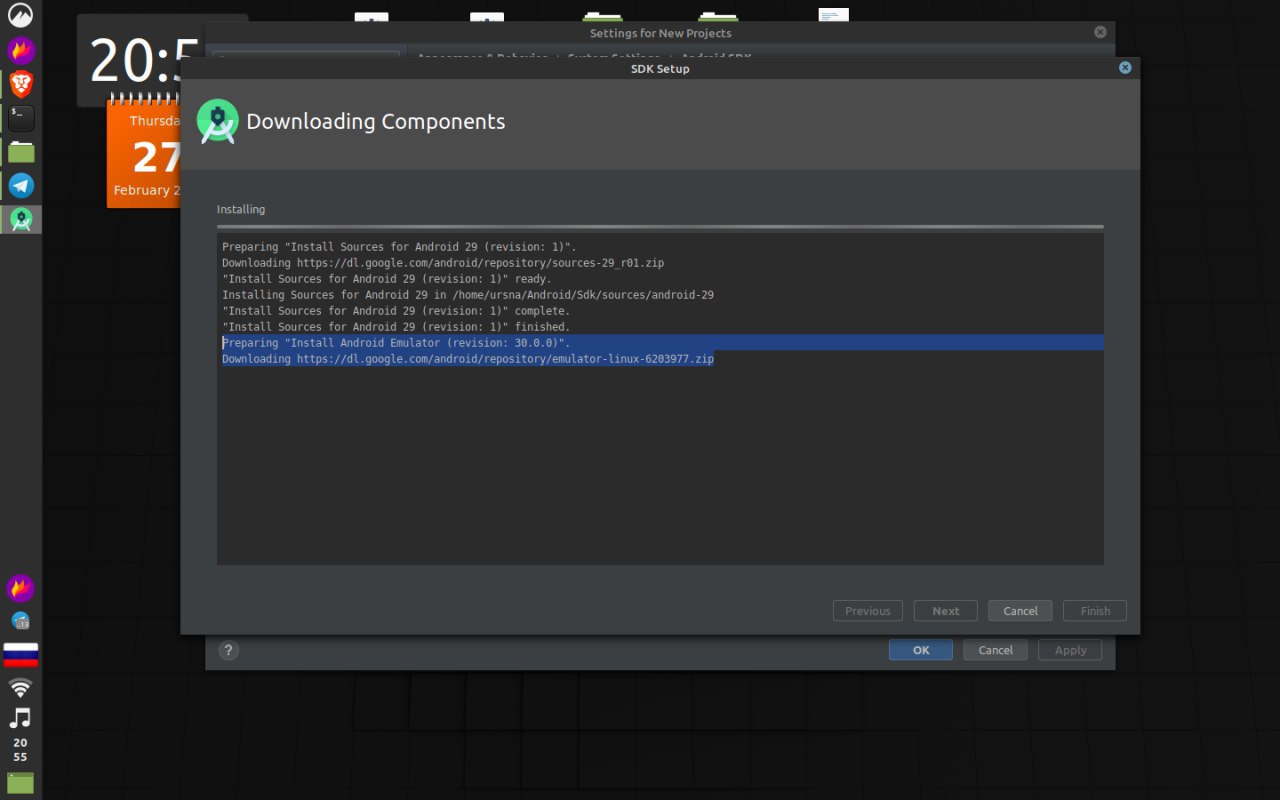Open the mountain-logo application menu
Viewport: 1280px width, 800px height.
pos(20,15)
